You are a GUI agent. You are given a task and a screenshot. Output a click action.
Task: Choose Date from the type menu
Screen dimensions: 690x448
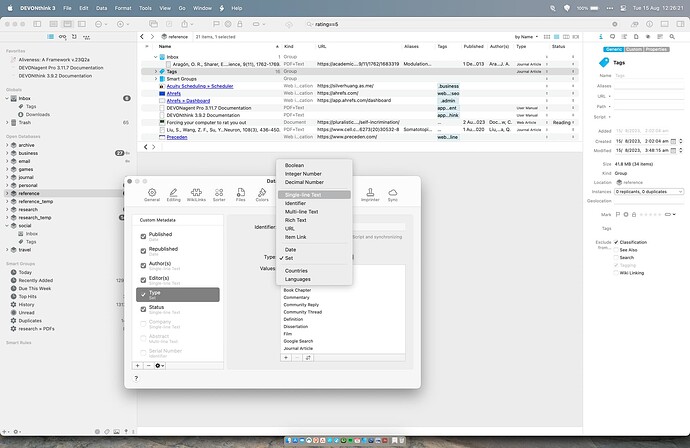pos(314,250)
